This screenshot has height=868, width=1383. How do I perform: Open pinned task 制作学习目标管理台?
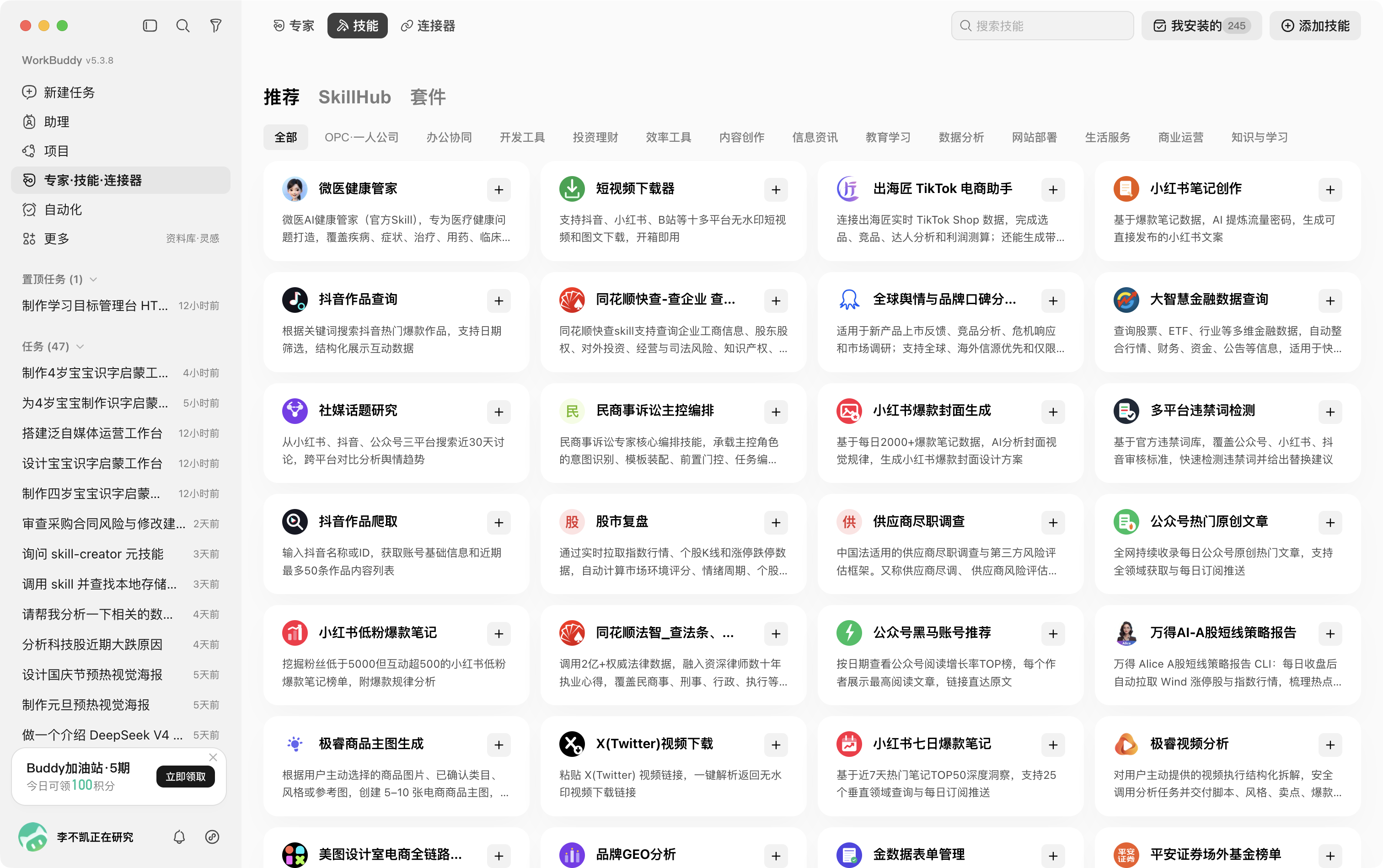pos(121,306)
